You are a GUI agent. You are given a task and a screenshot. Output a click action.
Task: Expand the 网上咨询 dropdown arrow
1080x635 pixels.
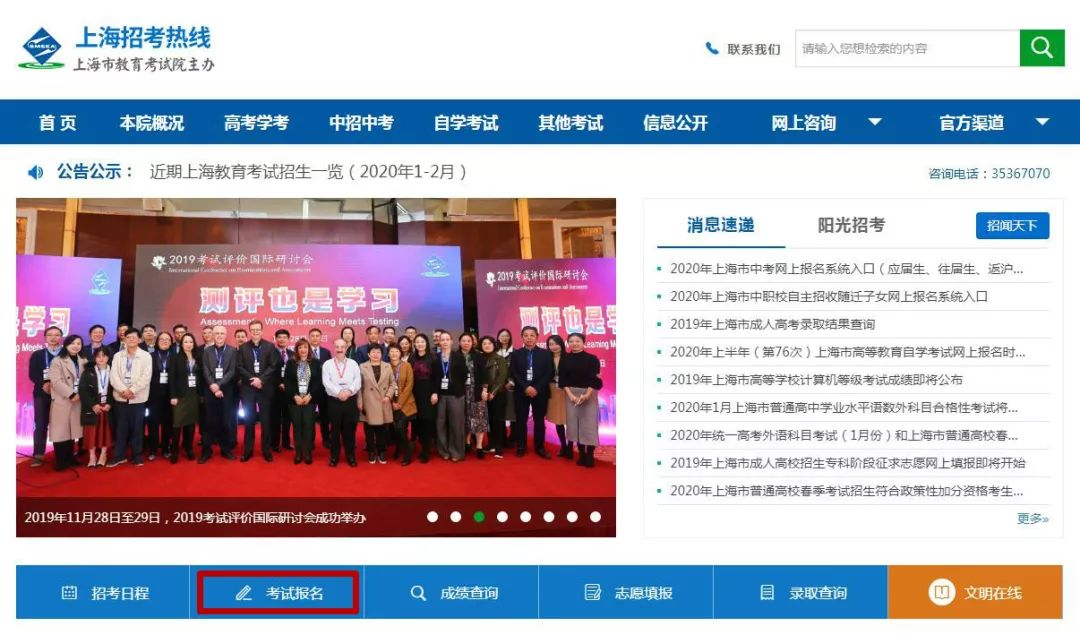[875, 122]
